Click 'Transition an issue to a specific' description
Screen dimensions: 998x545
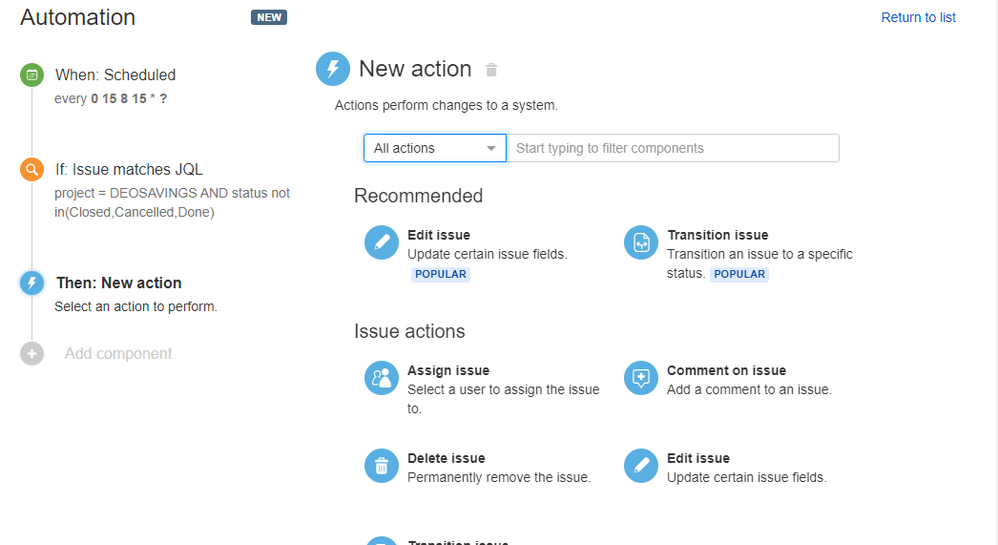pyautogui.click(x=759, y=254)
